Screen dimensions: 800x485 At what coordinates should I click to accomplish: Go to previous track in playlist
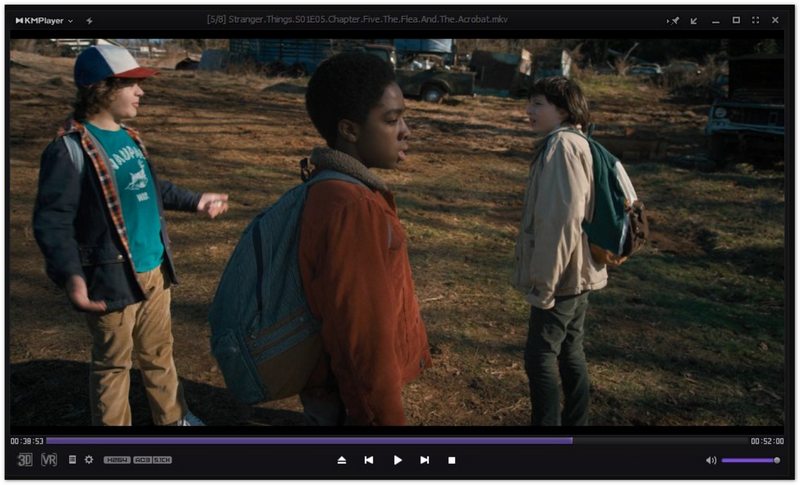point(368,461)
